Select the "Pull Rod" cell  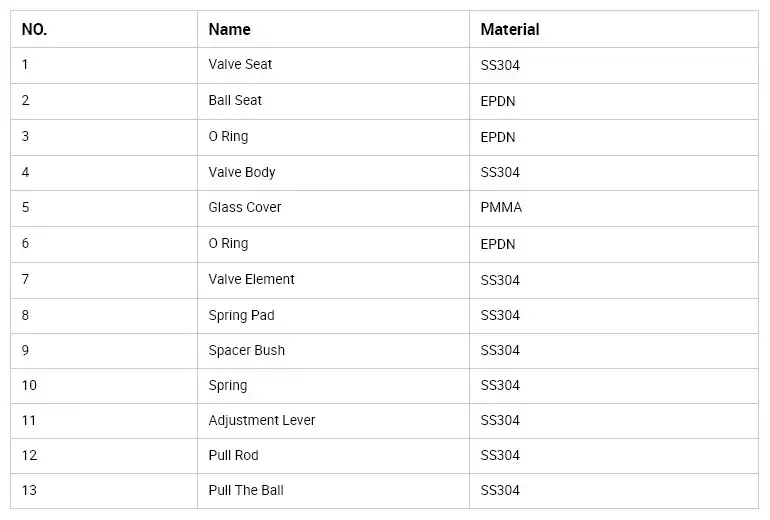coord(233,456)
